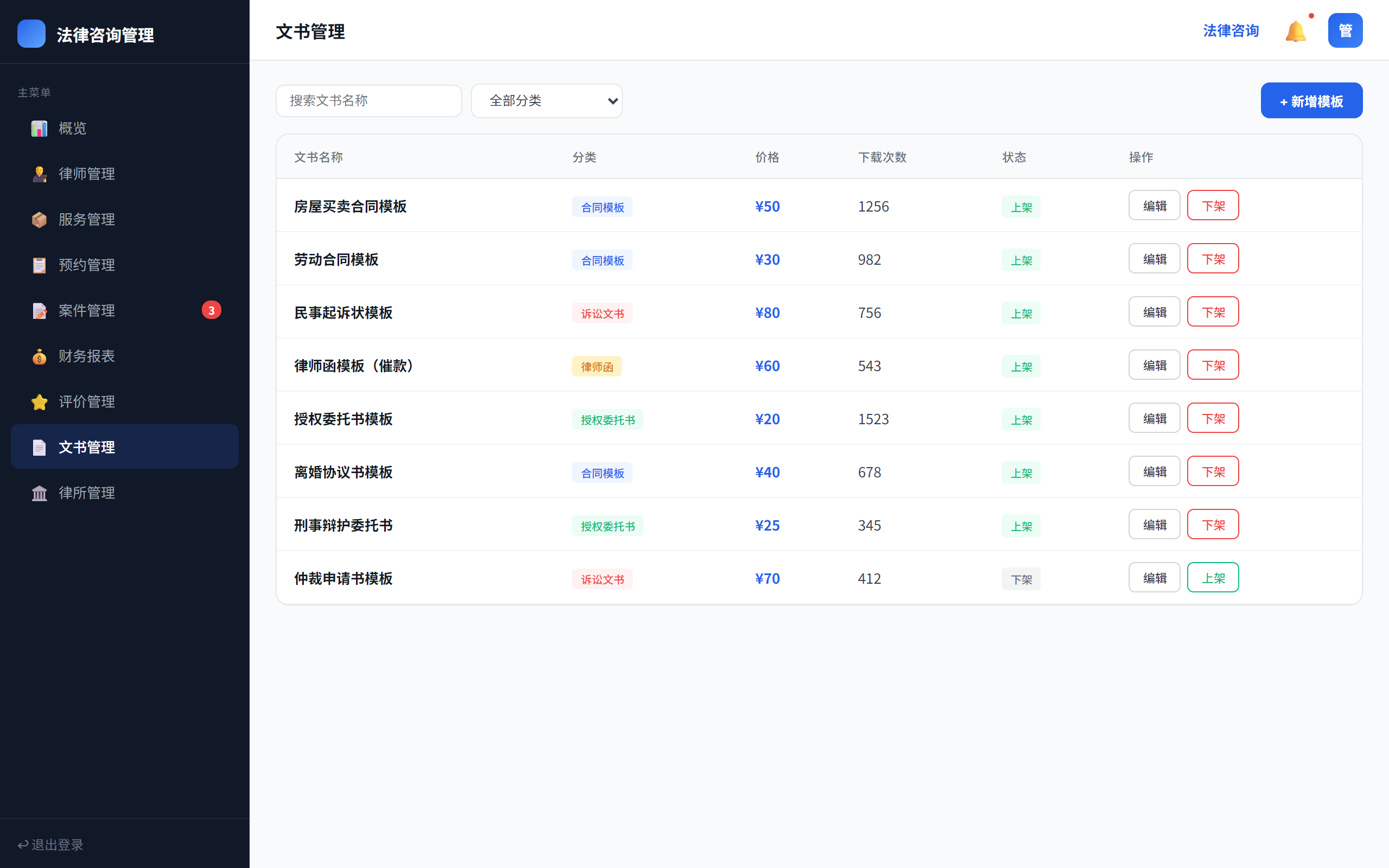Click the package icon beside 服务管理

(39, 219)
